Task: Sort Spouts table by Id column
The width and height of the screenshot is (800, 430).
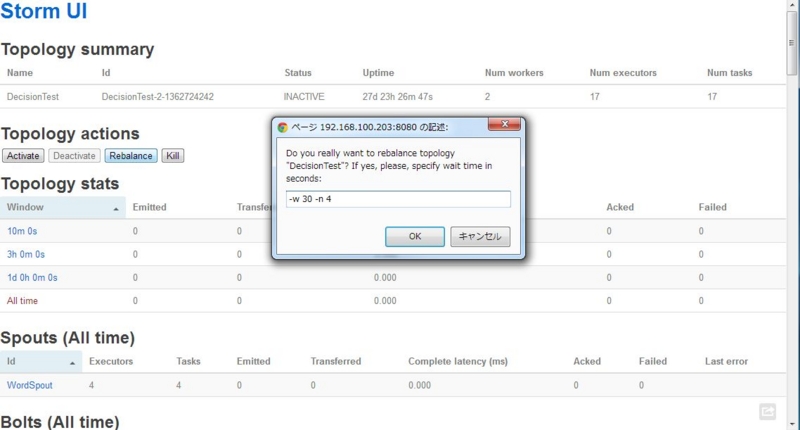Action: click(41, 361)
